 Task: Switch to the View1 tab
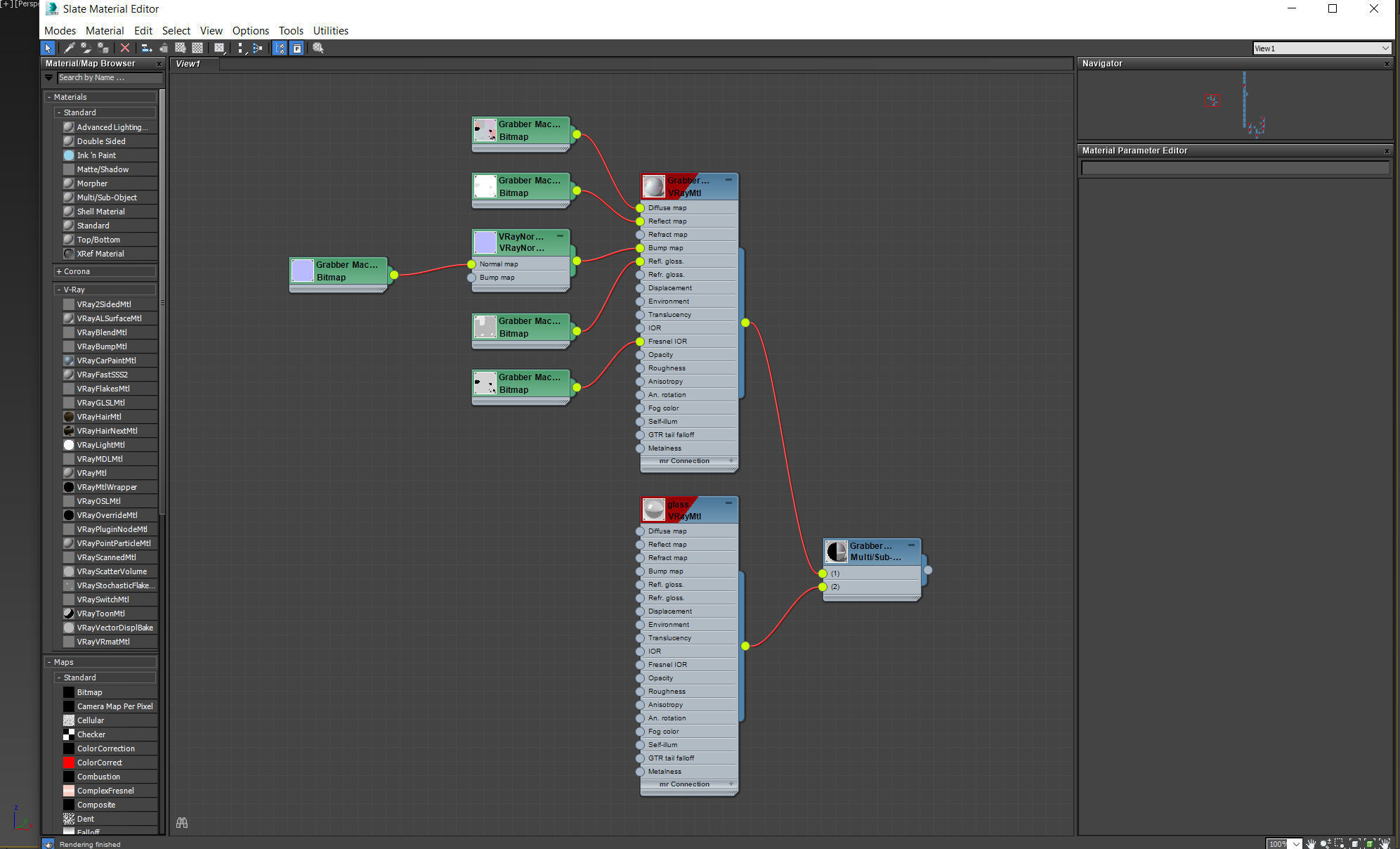[188, 63]
